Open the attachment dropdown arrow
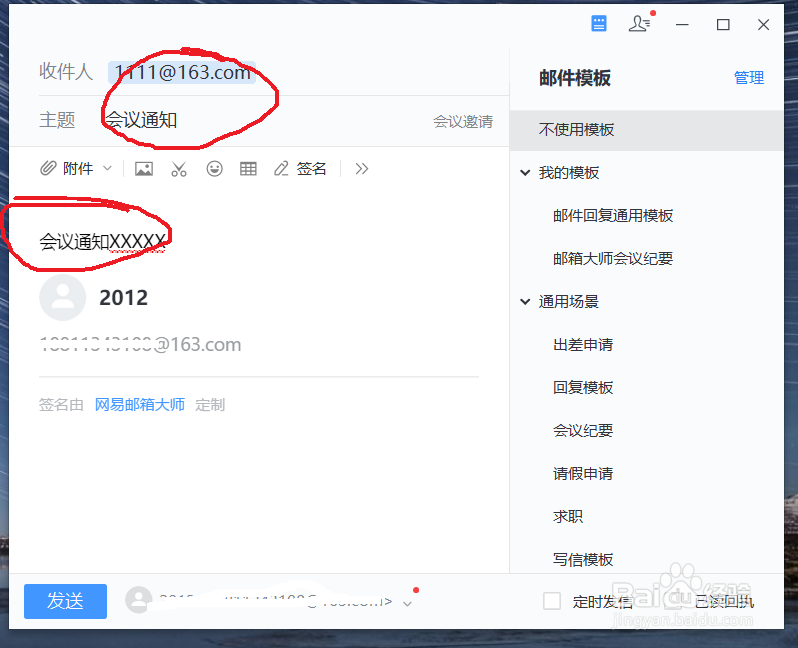 click(107, 168)
